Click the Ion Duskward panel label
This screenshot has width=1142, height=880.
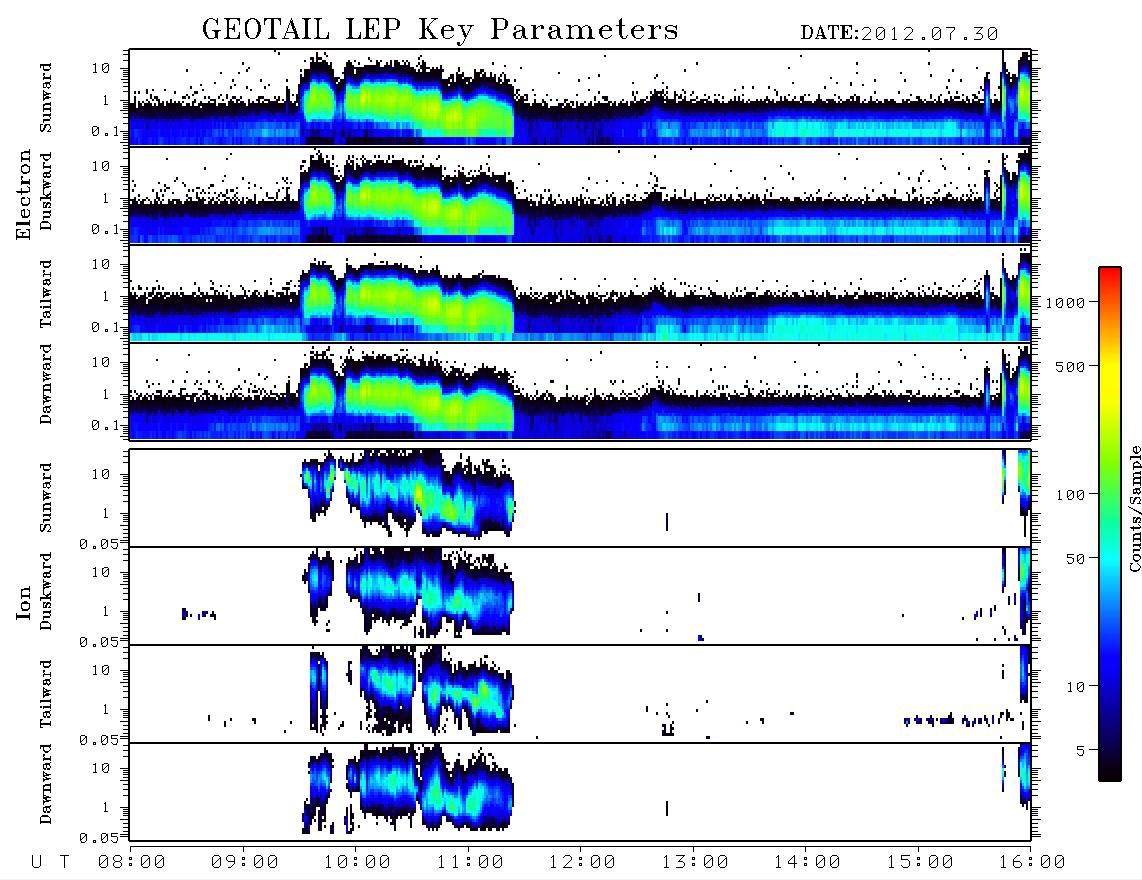tap(46, 592)
